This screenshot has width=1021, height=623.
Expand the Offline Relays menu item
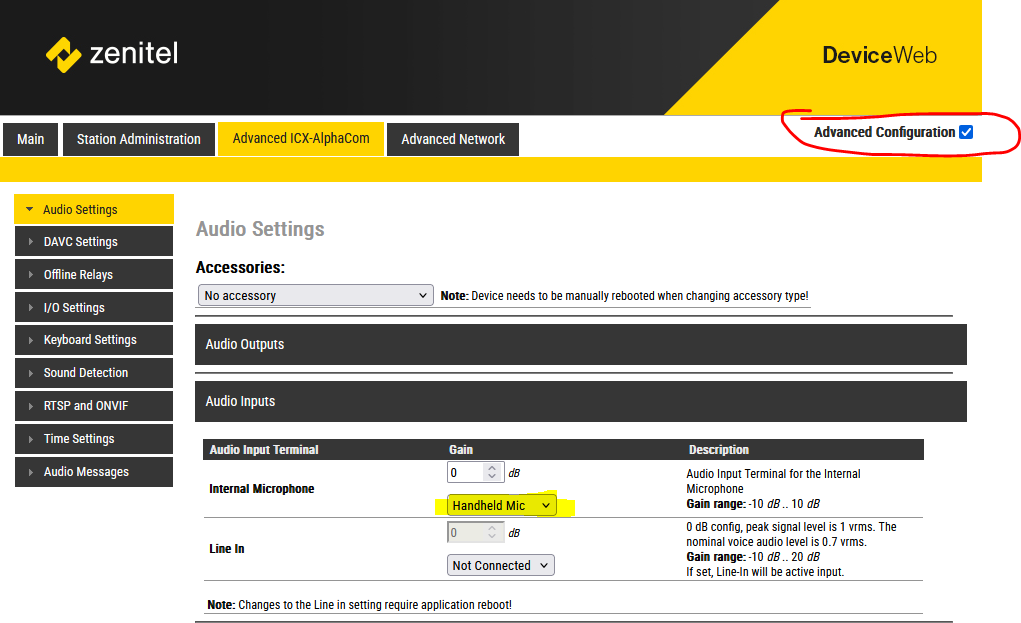tap(93, 275)
